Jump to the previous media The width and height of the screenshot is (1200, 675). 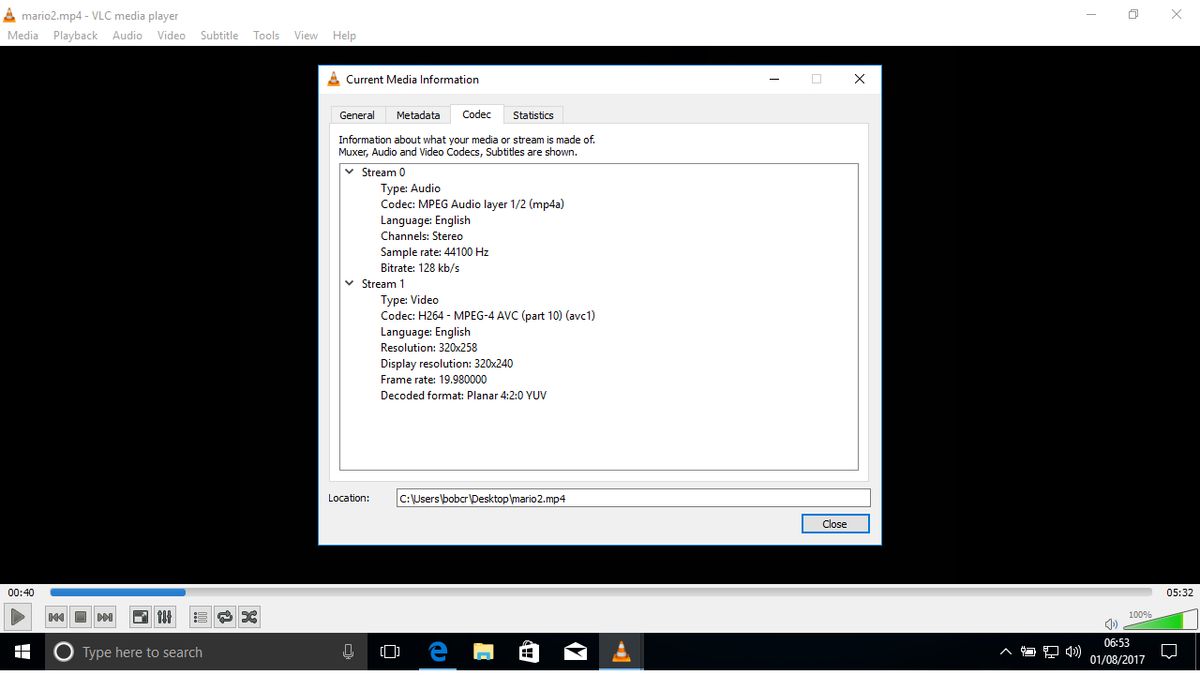tap(56, 617)
